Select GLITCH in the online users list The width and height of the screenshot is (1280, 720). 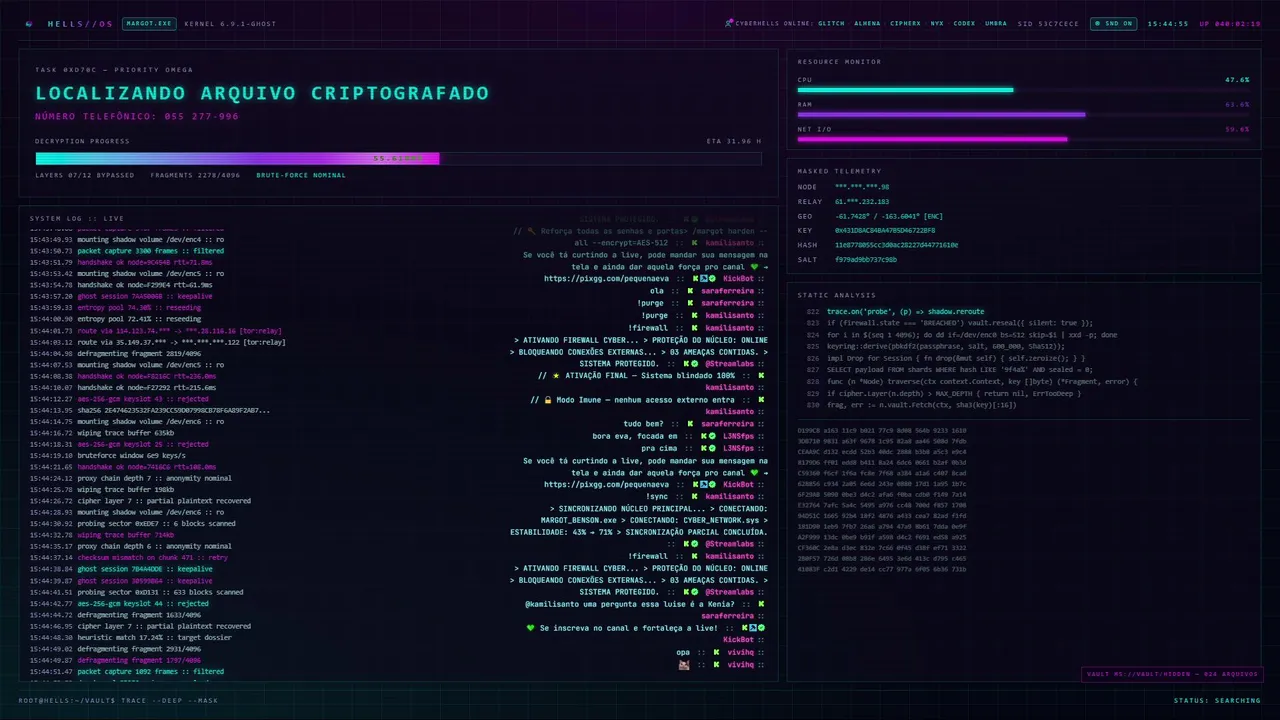tap(831, 23)
